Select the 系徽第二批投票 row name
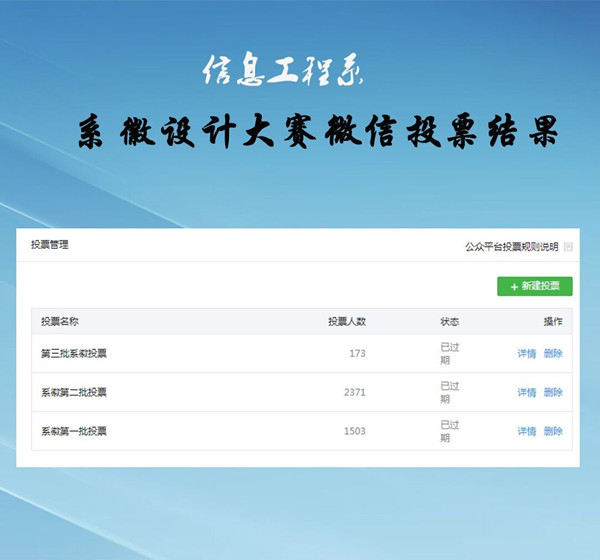This screenshot has height=560, width=600. click(x=73, y=392)
